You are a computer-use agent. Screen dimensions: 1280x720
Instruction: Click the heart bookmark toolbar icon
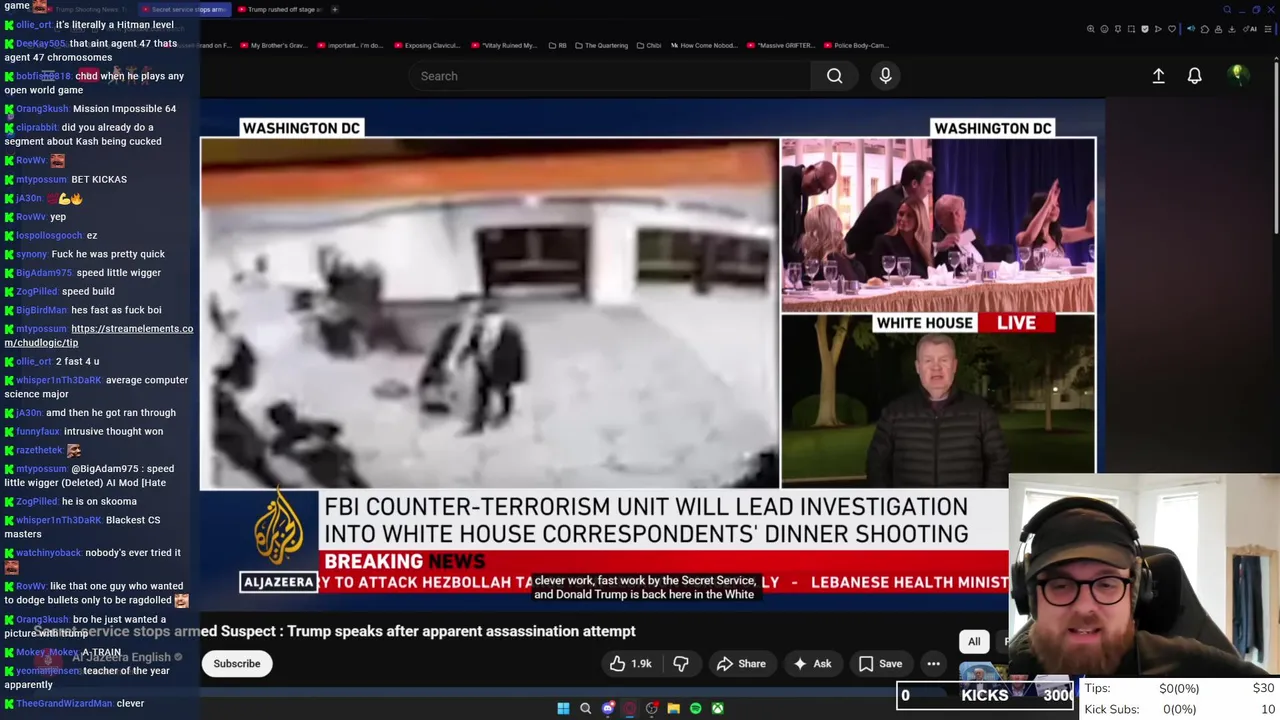(1172, 29)
